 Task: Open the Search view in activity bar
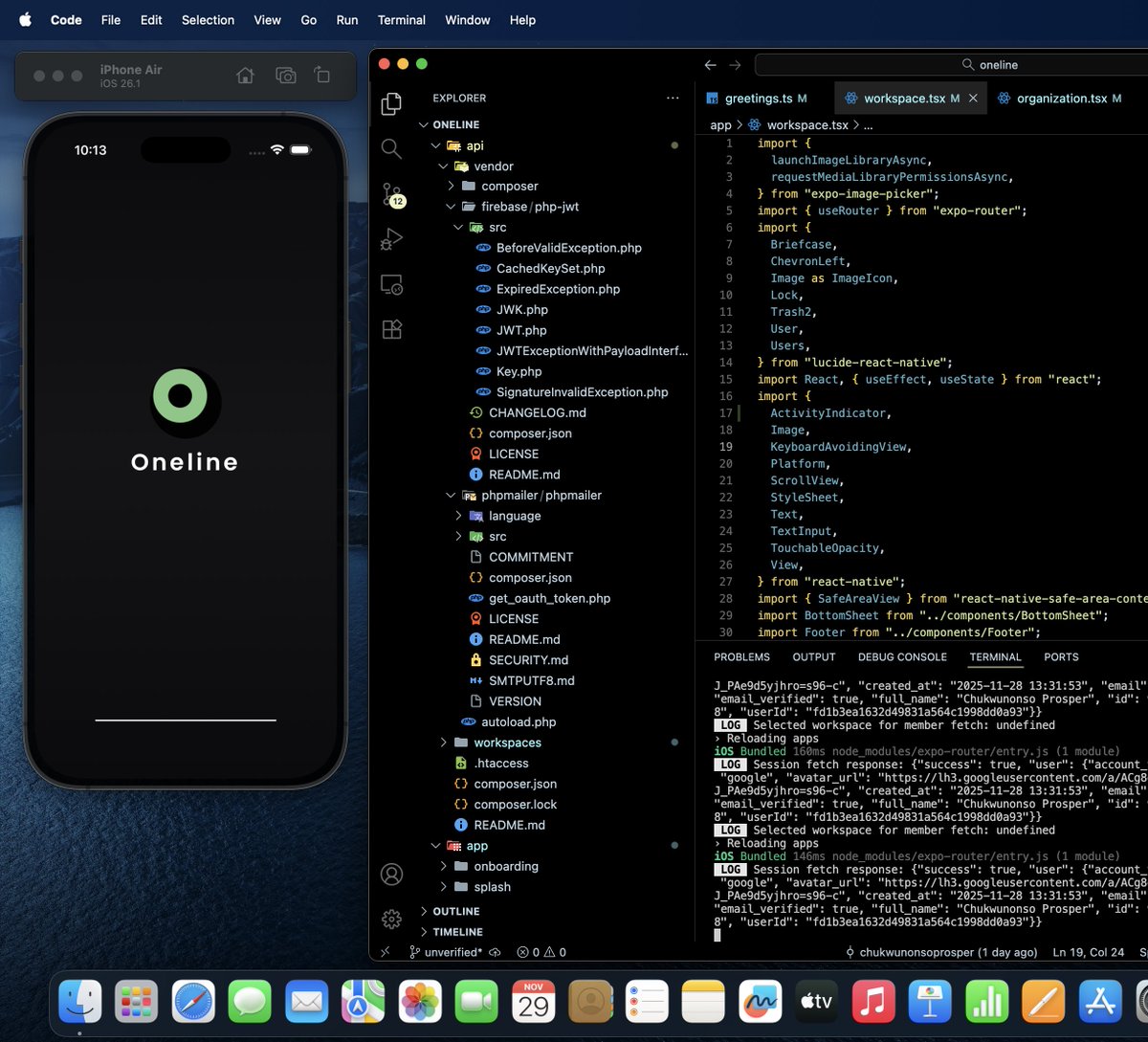pos(391,148)
